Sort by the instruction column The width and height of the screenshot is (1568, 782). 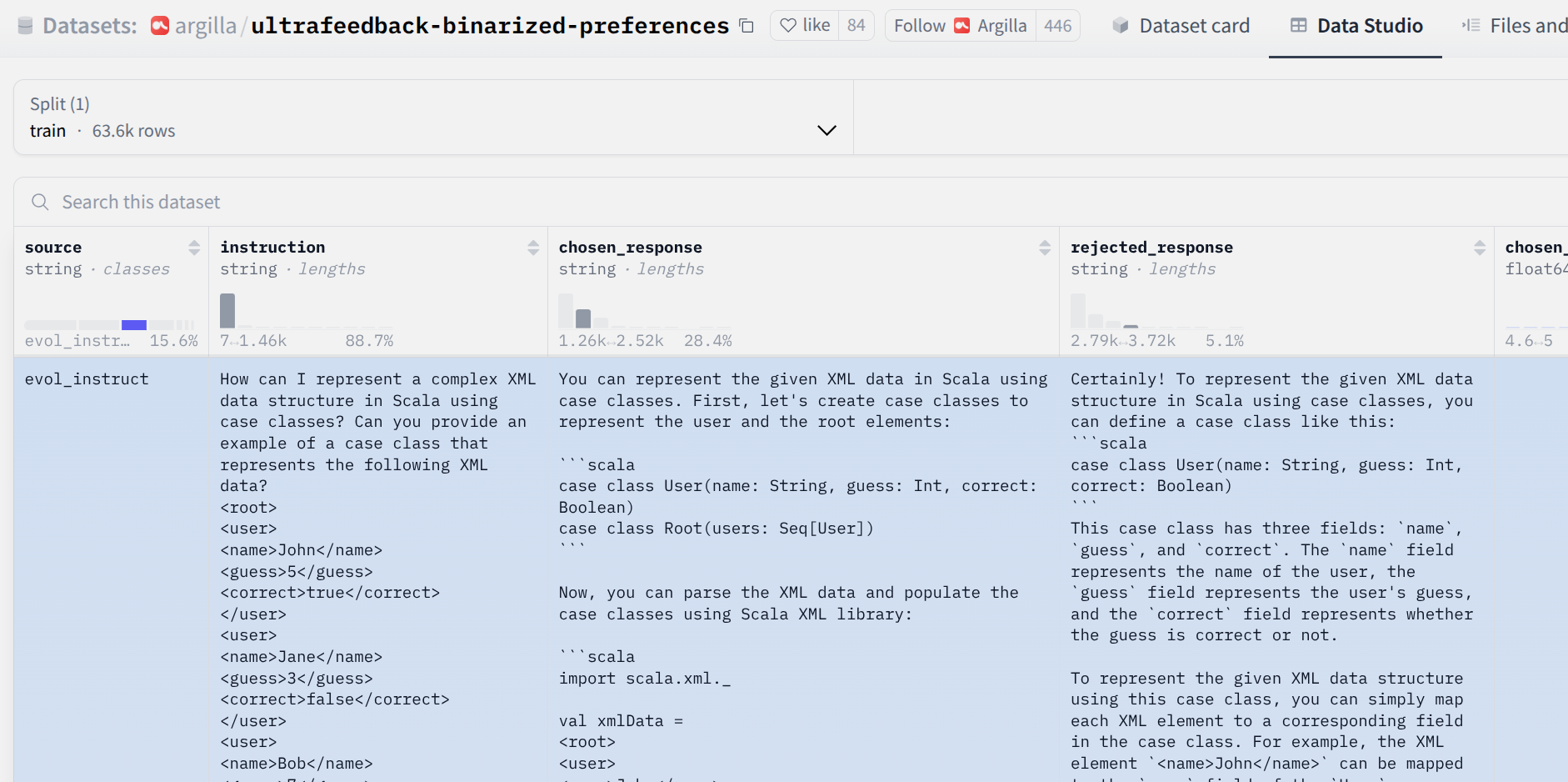tap(533, 248)
